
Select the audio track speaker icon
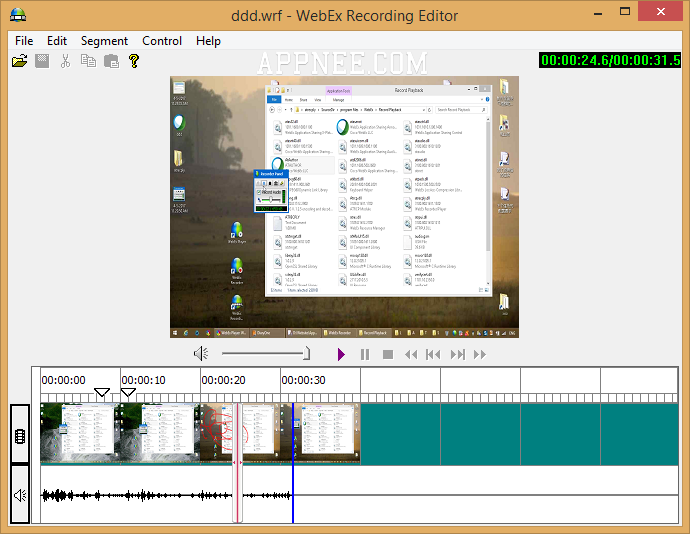pyautogui.click(x=20, y=495)
